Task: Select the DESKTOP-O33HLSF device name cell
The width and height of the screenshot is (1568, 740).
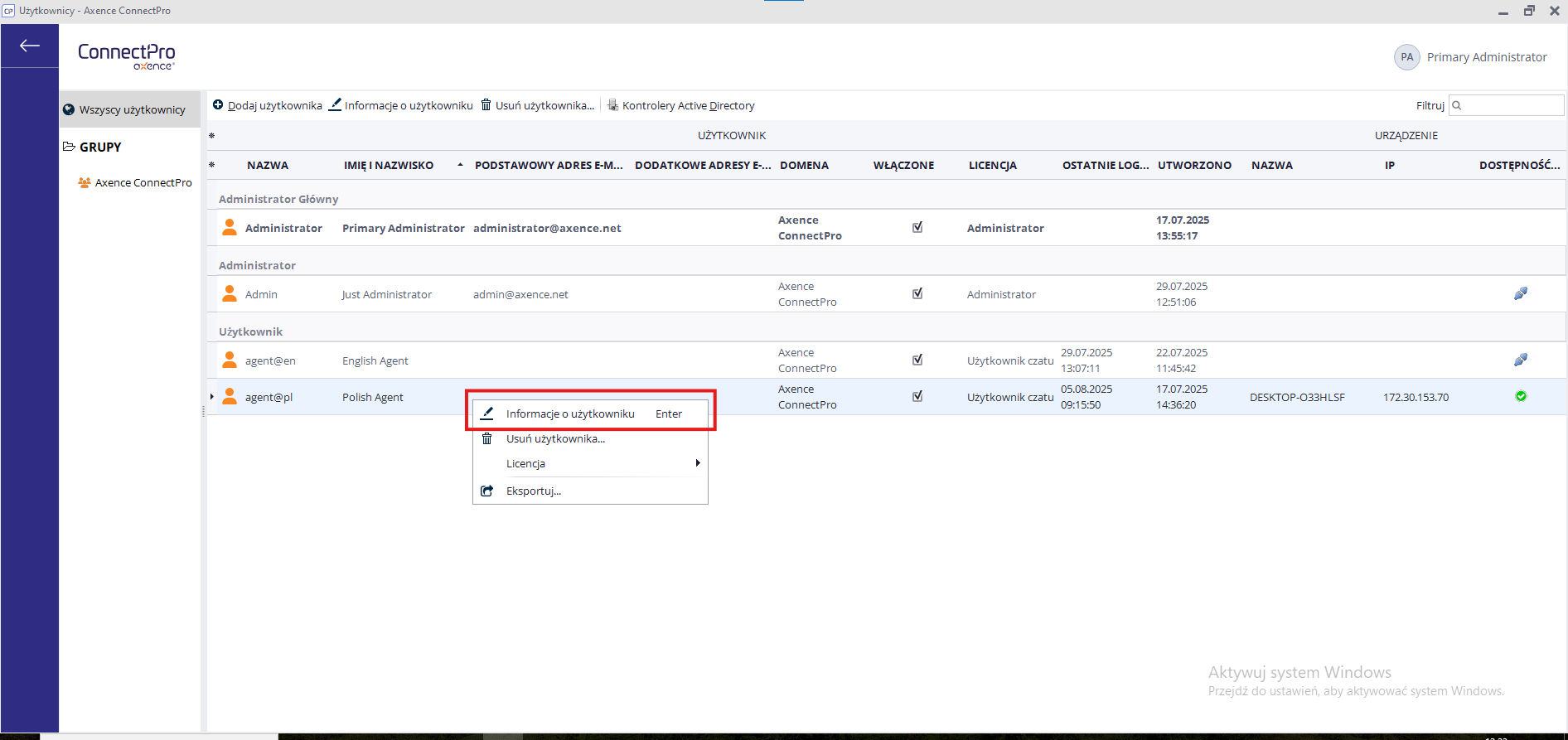Action: [x=1297, y=397]
